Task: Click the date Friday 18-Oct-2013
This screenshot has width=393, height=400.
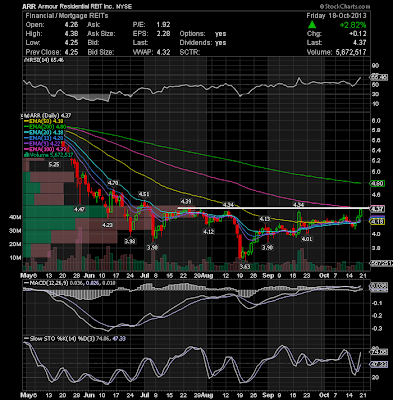Action: (336, 16)
